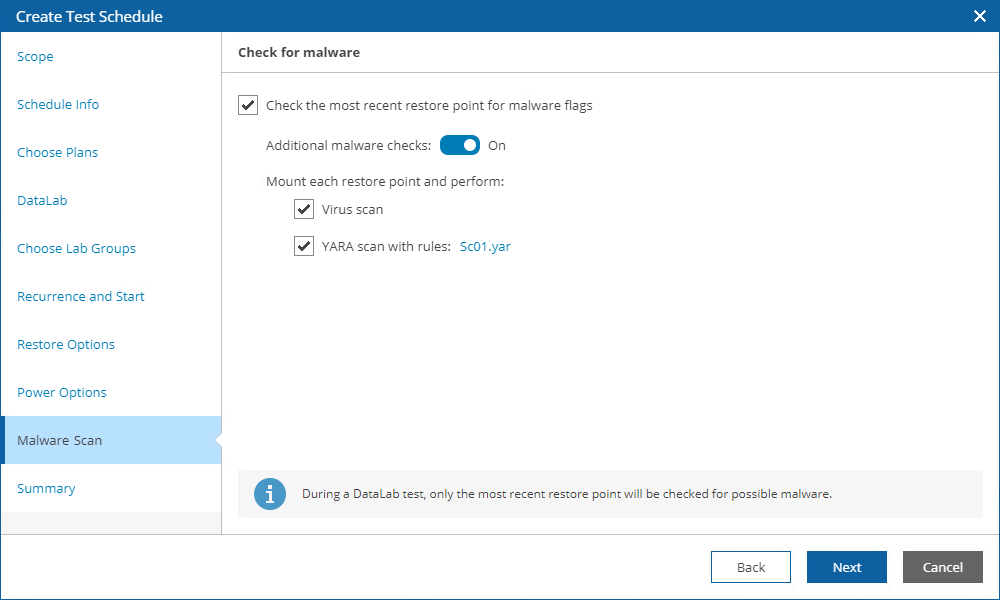The width and height of the screenshot is (1000, 600).
Task: Select Recurrence and Start settings
Action: click(80, 296)
